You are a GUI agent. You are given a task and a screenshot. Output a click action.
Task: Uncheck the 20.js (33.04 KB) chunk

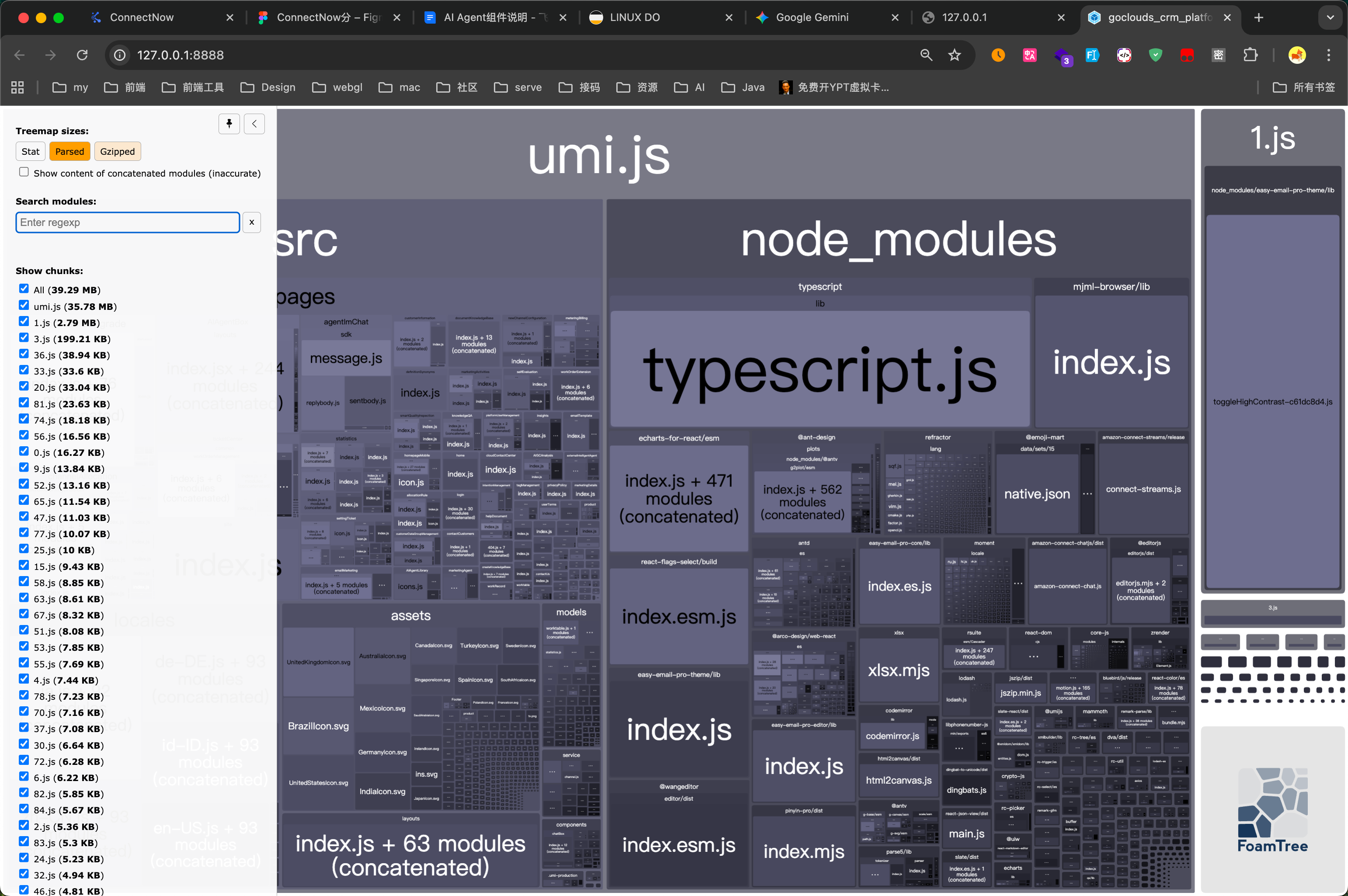[24, 386]
